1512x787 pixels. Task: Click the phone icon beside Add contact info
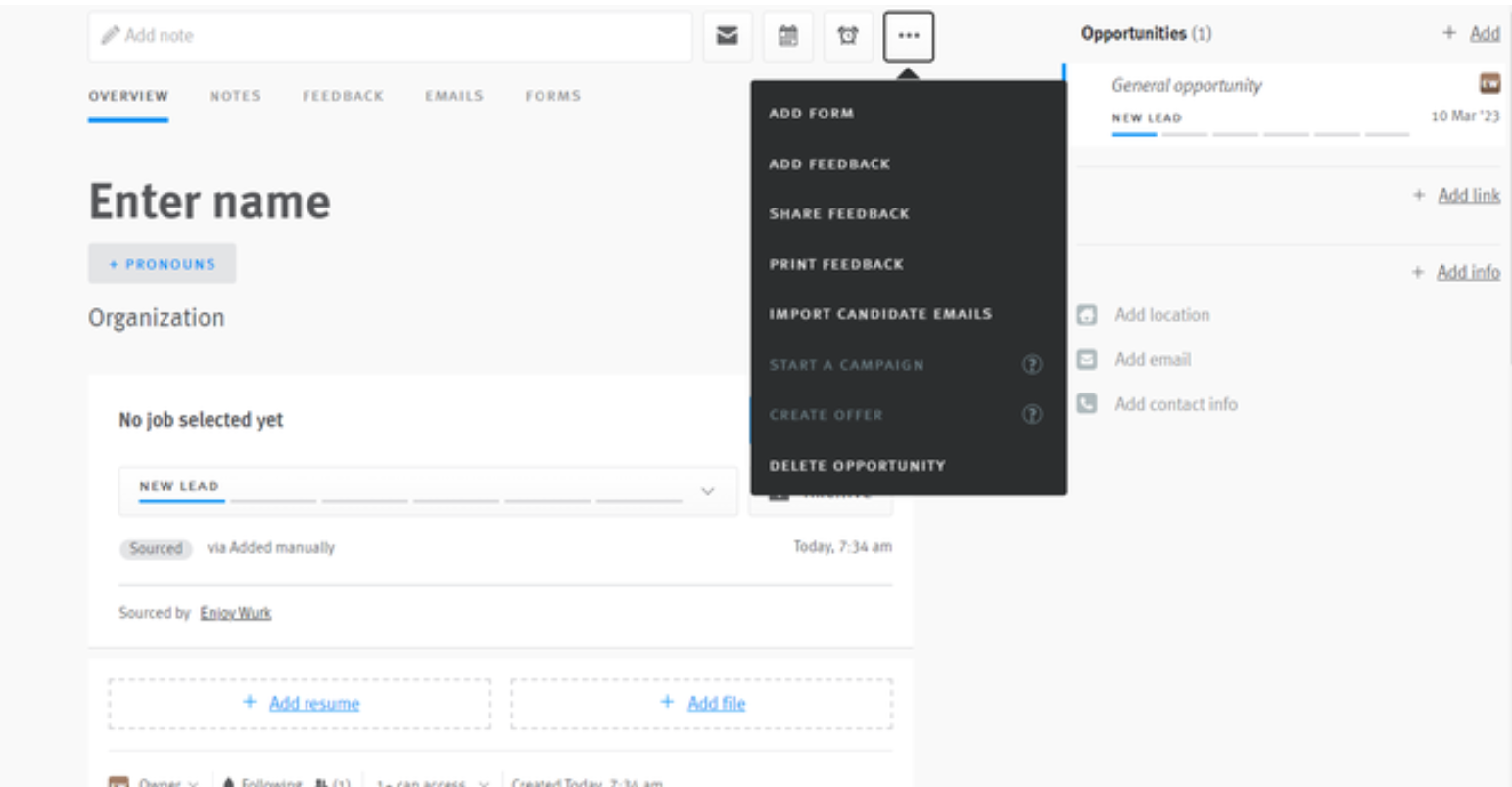[1086, 403]
